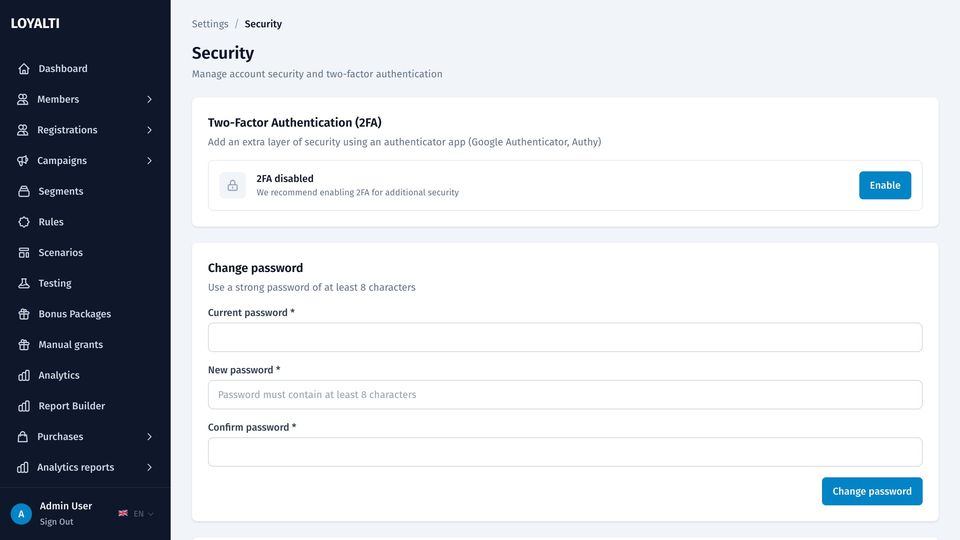Click 'We recommend enabling 2FA' text

[x=358, y=192]
